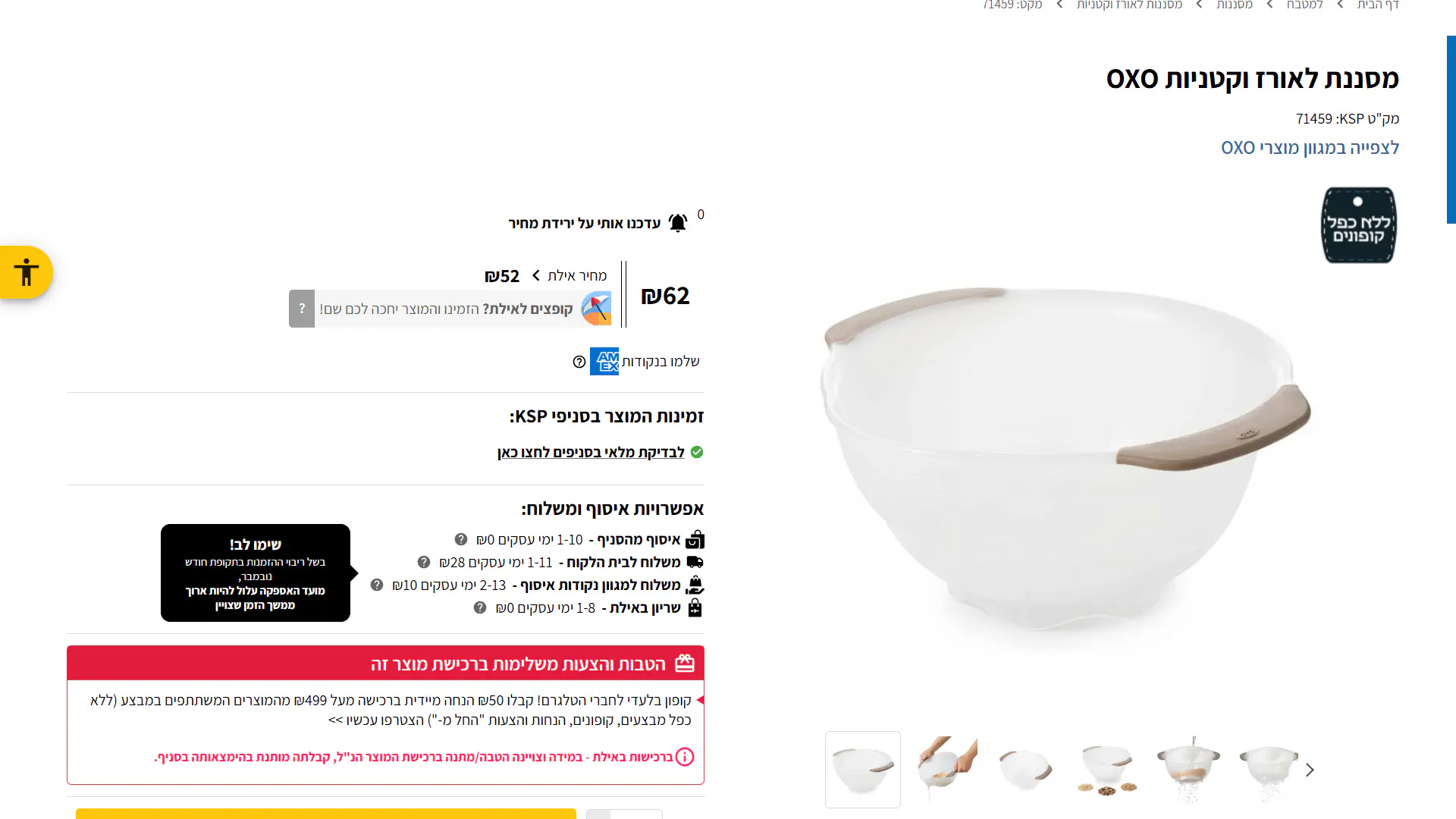Image resolution: width=1456 pixels, height=819 pixels.
Task: Open help icon beside שלמו בנקודות
Action: (x=579, y=362)
